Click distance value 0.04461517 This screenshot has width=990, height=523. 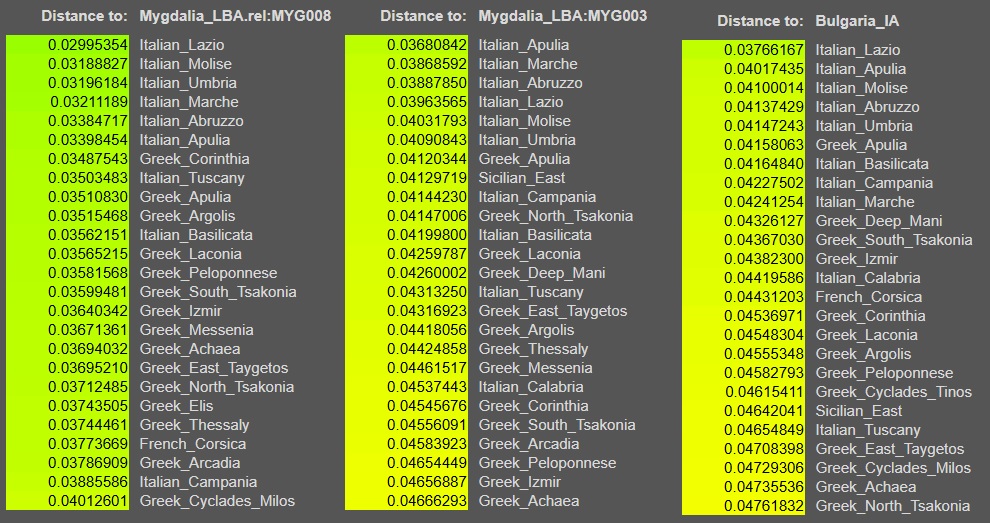(x=427, y=368)
